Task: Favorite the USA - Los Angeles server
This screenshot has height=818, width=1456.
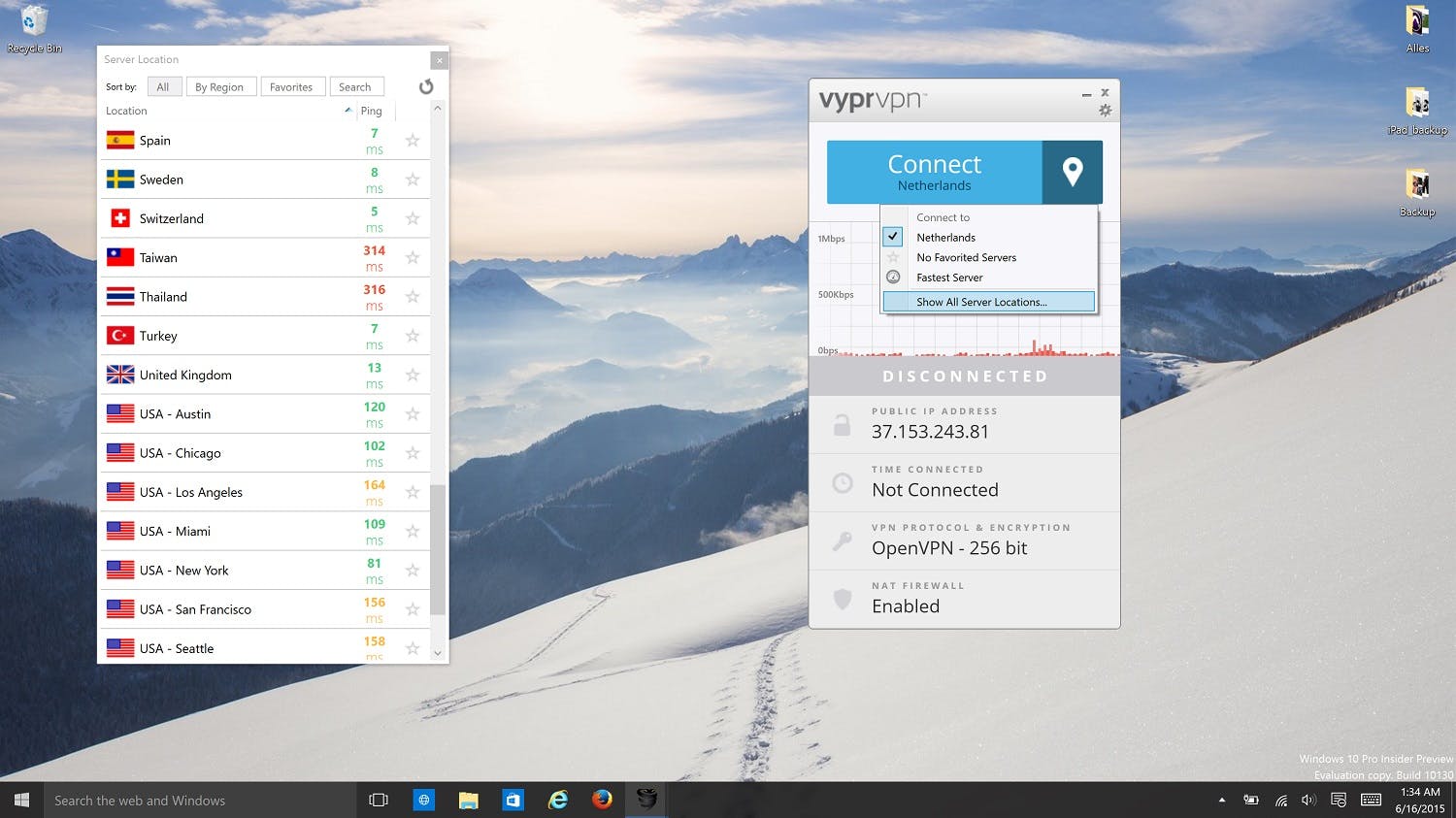Action: pyautogui.click(x=413, y=492)
